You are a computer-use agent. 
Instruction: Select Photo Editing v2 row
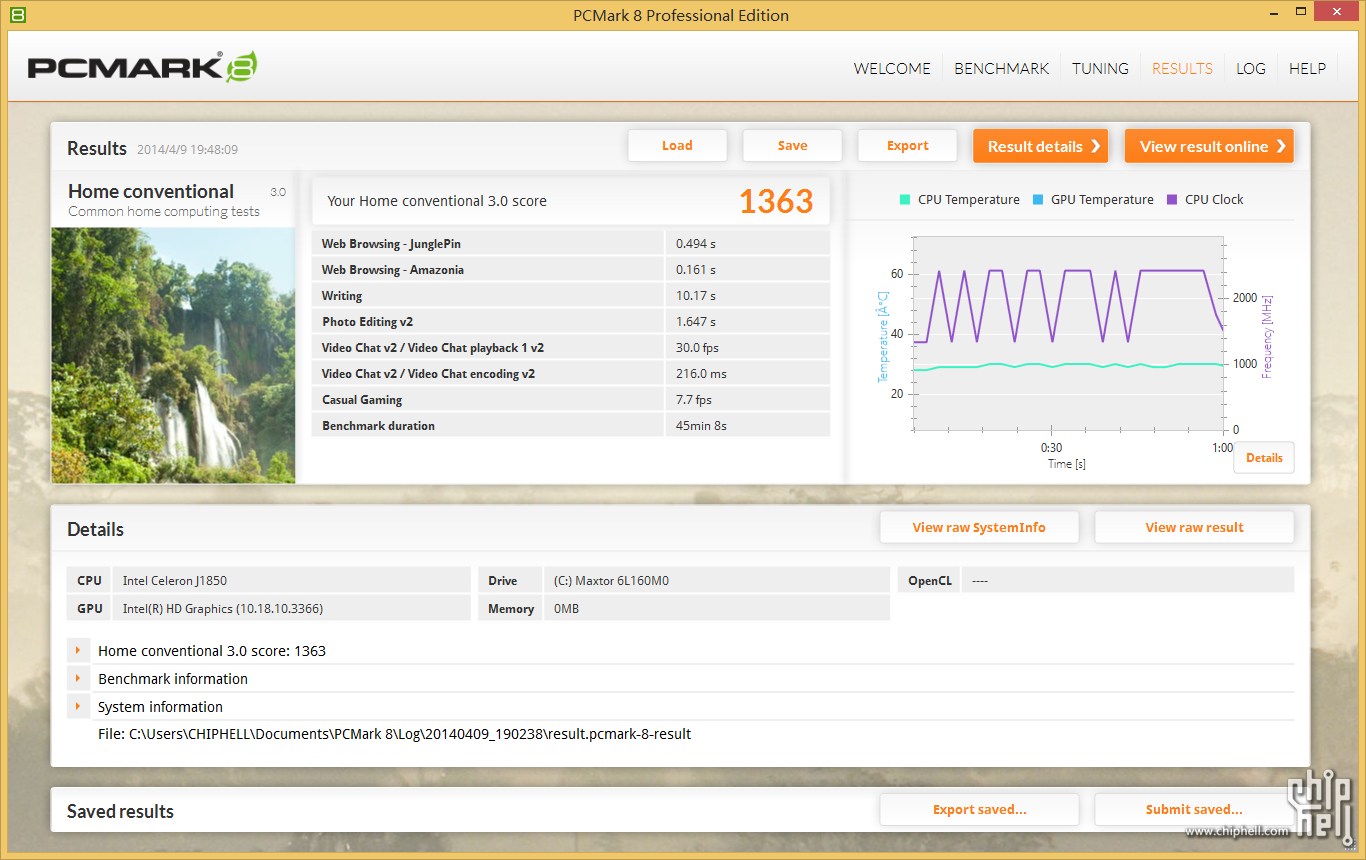(571, 321)
